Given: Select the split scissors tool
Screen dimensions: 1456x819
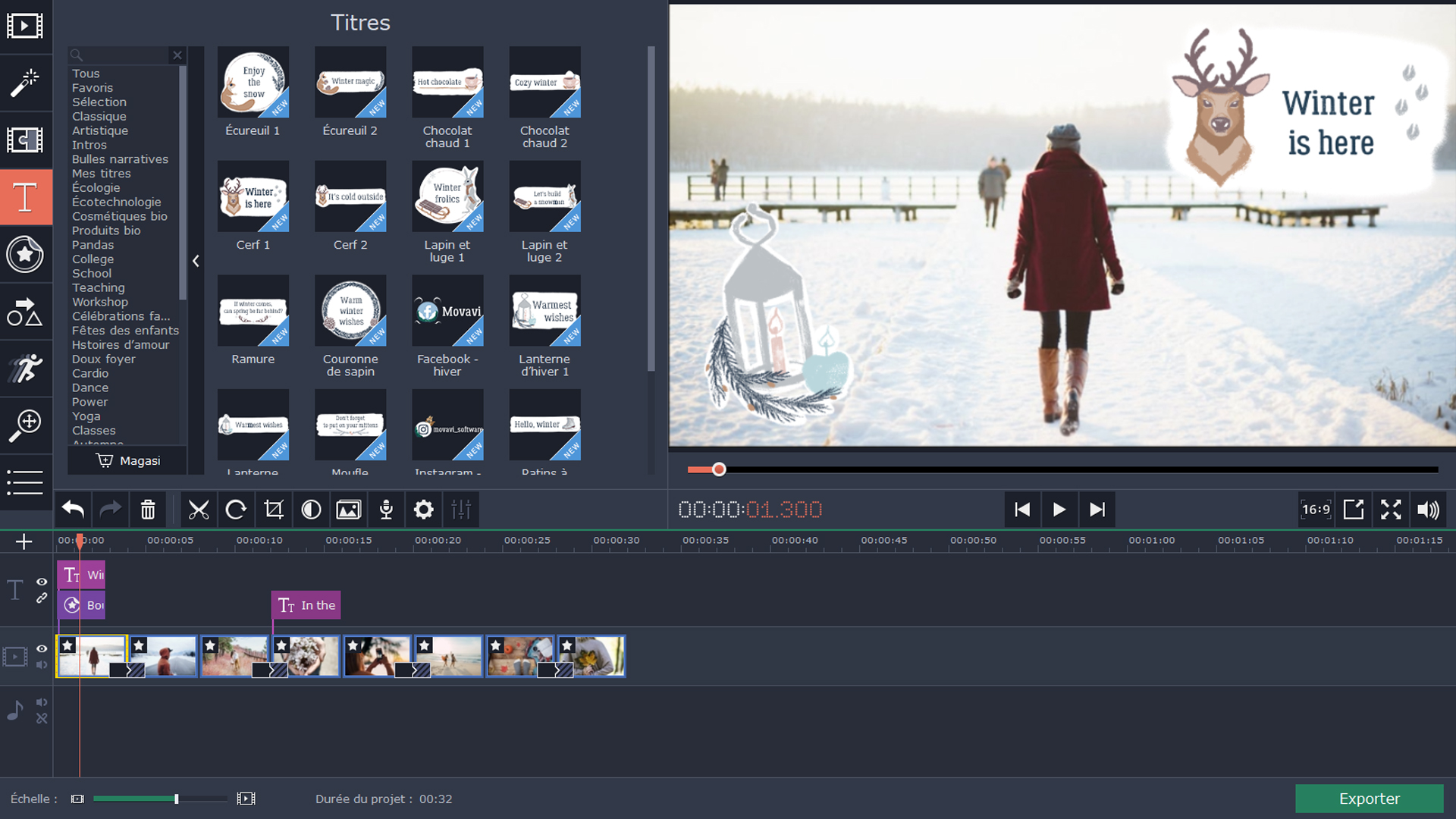Looking at the screenshot, I should (x=199, y=510).
